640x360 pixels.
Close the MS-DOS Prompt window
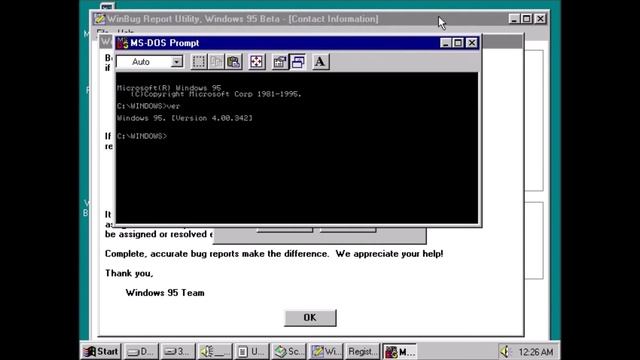[x=472, y=43]
